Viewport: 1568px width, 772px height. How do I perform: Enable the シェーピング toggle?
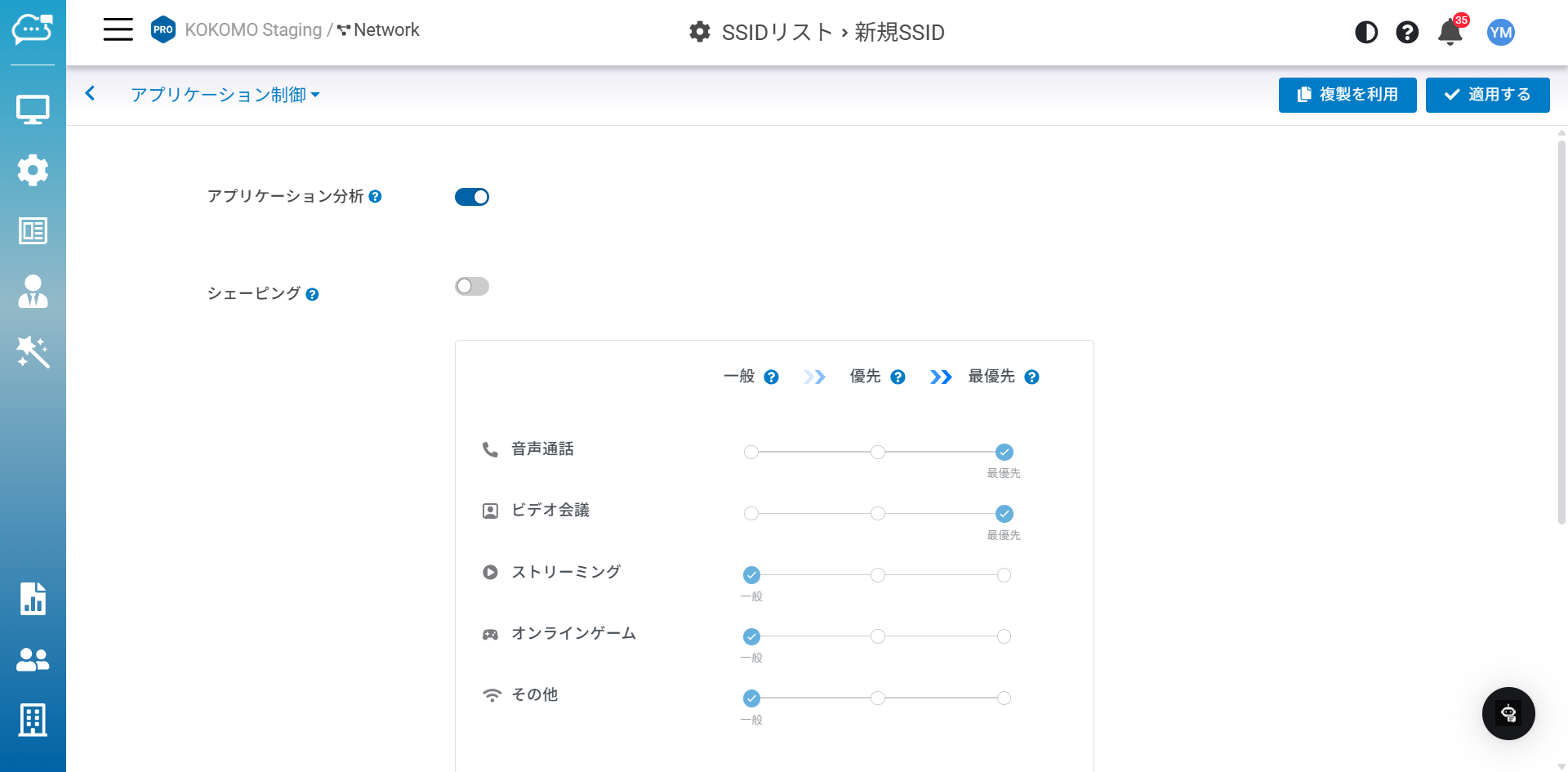(x=471, y=286)
